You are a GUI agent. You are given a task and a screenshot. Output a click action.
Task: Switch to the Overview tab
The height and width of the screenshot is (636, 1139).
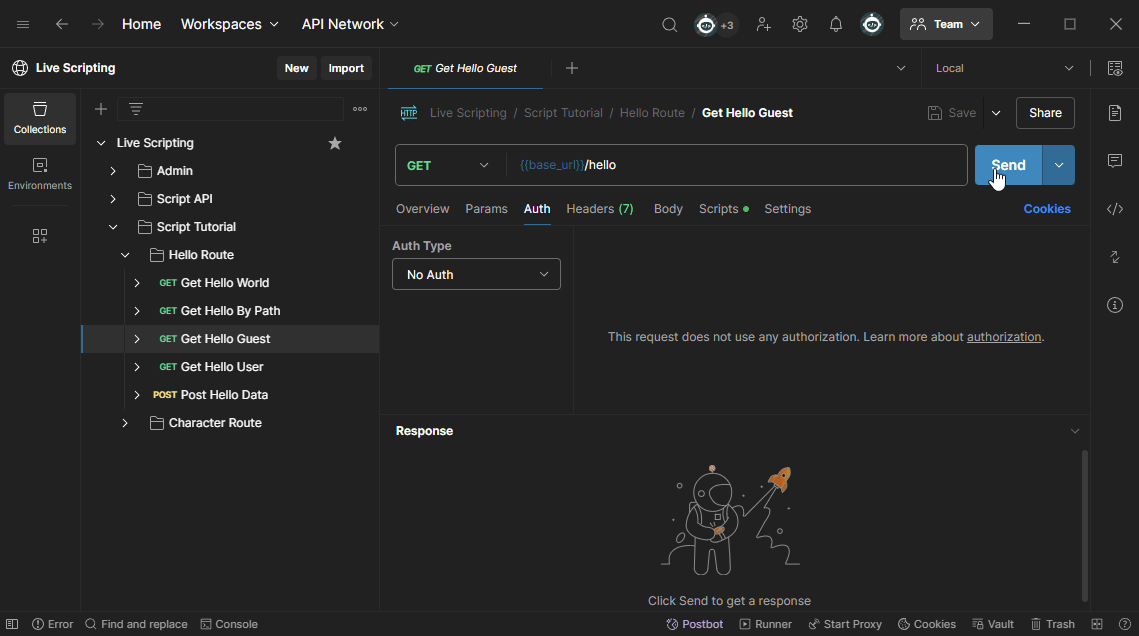[422, 209]
